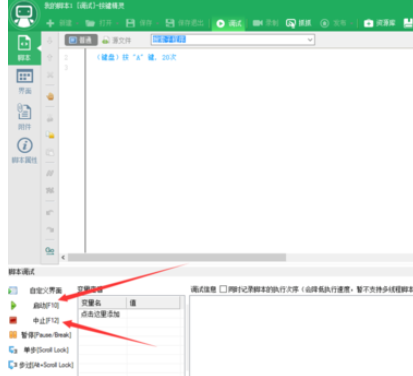Image resolution: width=413 pixels, height=376 pixels.
Task: Click line number 2 in editor gutter
Action: click(x=66, y=57)
